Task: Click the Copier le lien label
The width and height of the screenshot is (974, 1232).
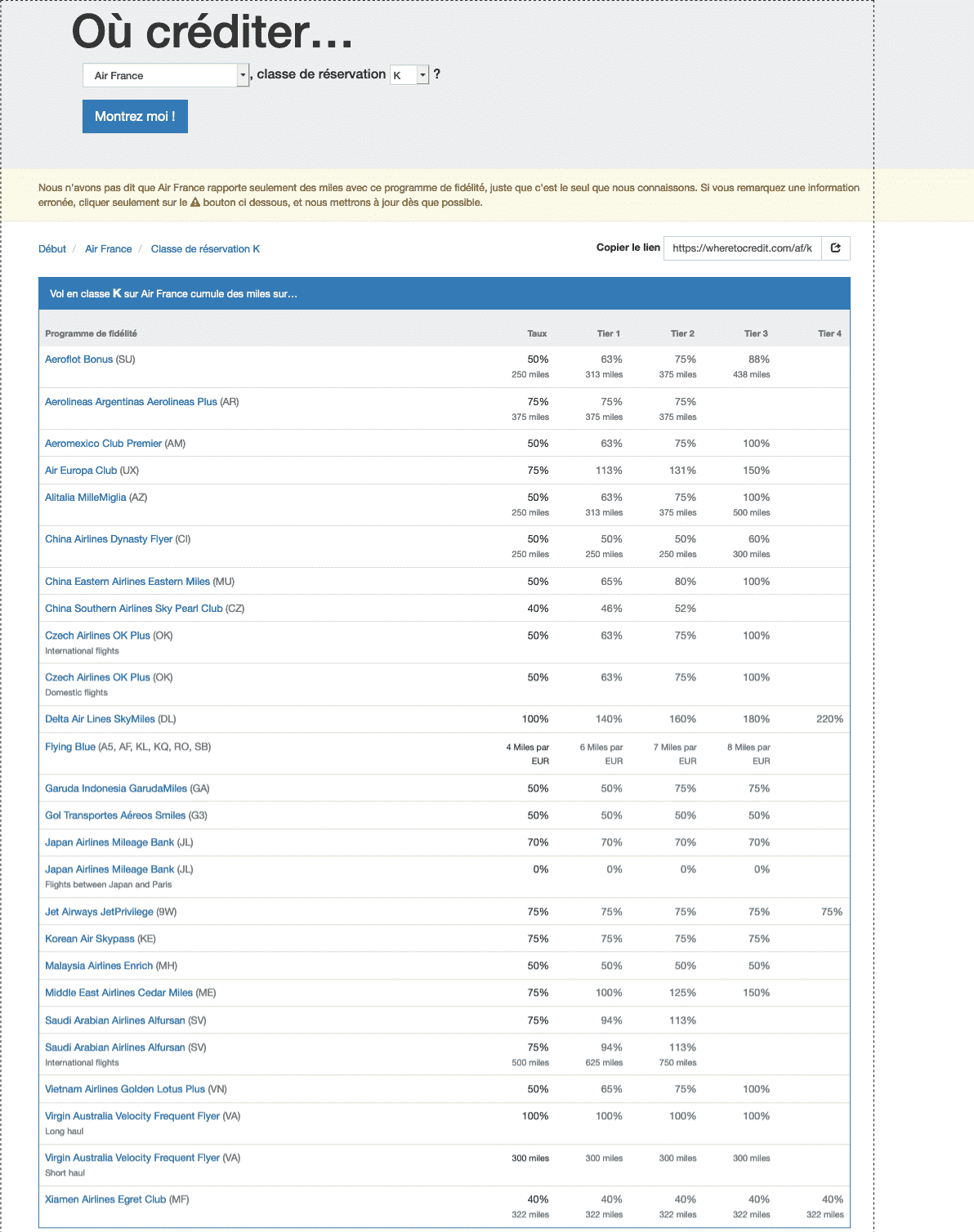Action: tap(628, 248)
